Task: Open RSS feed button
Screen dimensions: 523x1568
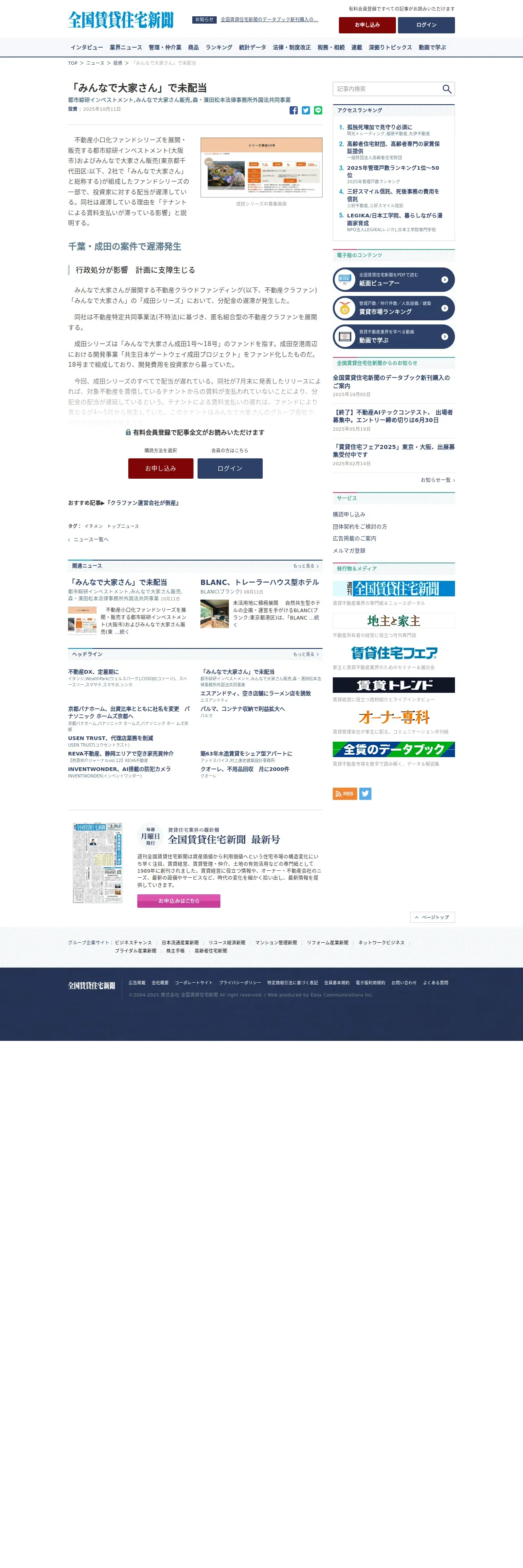Action: point(345,794)
